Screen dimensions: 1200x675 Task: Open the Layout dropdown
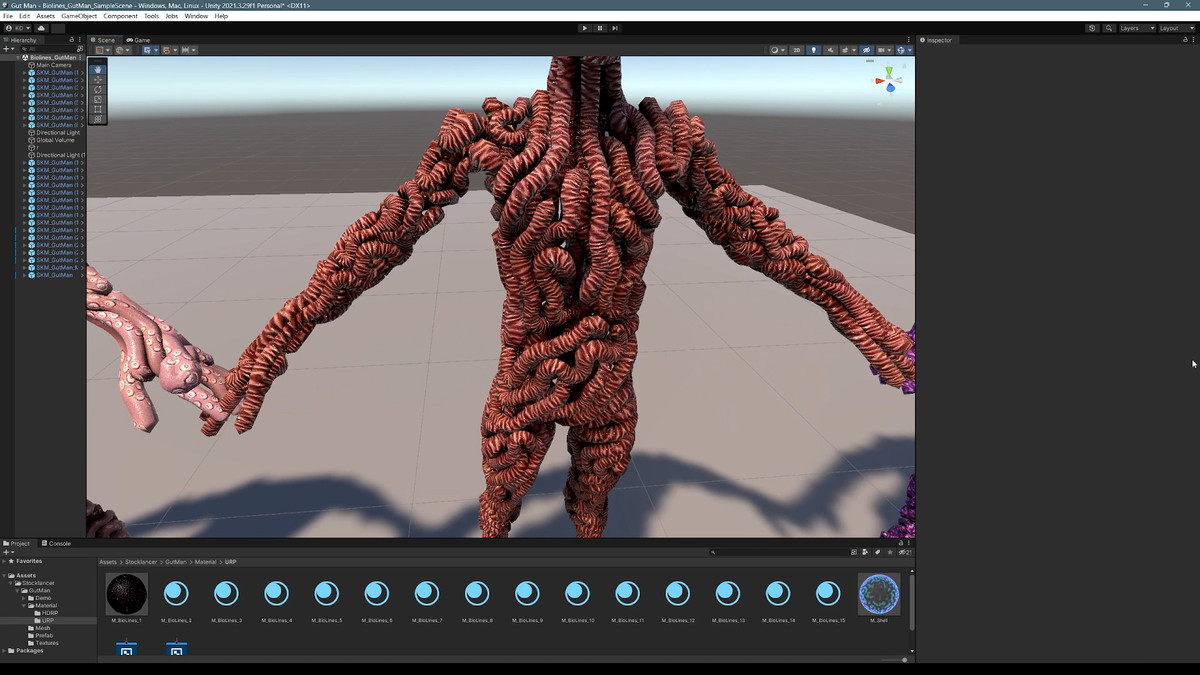point(1173,28)
